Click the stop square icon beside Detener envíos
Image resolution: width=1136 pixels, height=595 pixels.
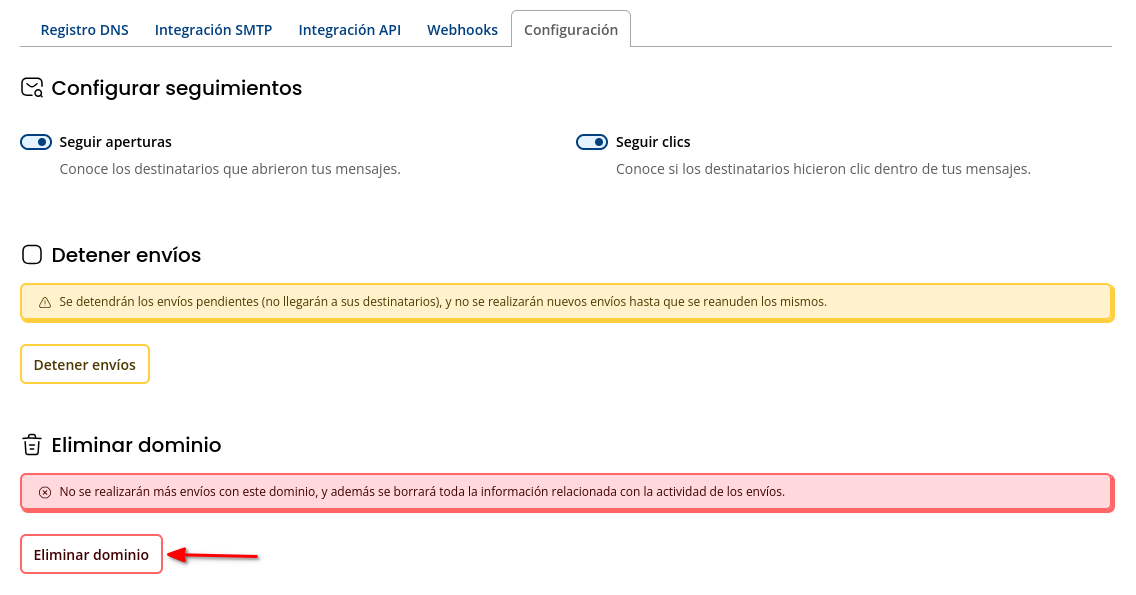[x=32, y=255]
